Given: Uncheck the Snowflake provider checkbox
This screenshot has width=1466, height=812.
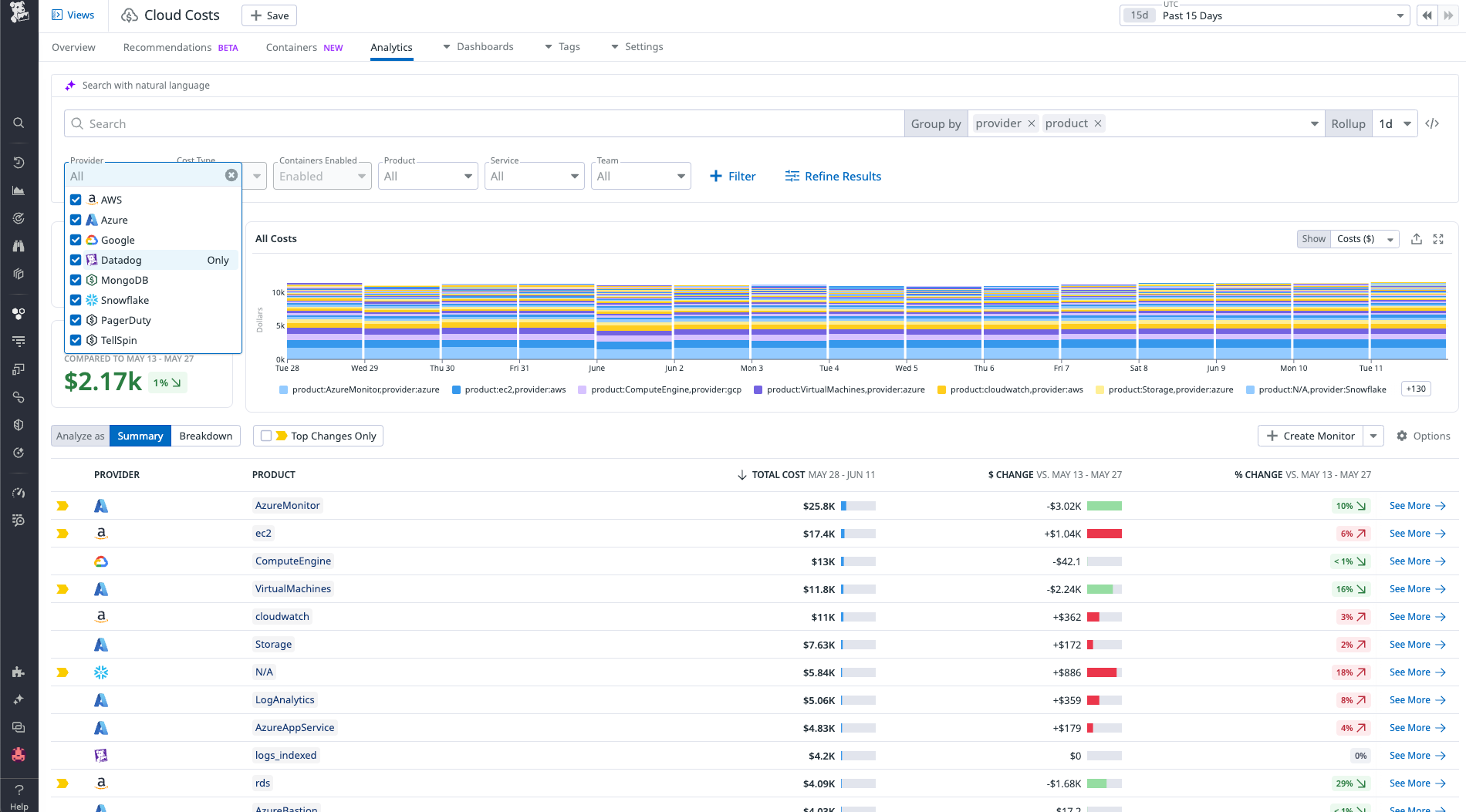Looking at the screenshot, I should [x=76, y=300].
